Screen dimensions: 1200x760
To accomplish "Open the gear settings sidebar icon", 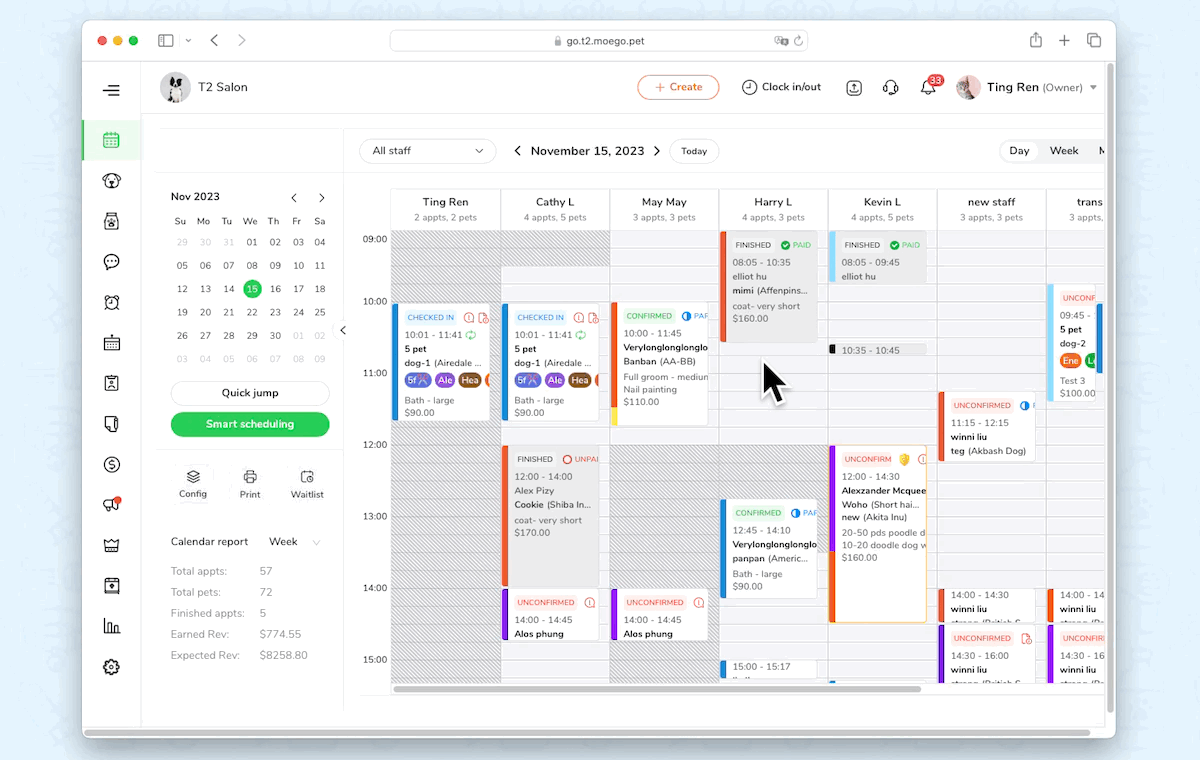I will tap(111, 667).
